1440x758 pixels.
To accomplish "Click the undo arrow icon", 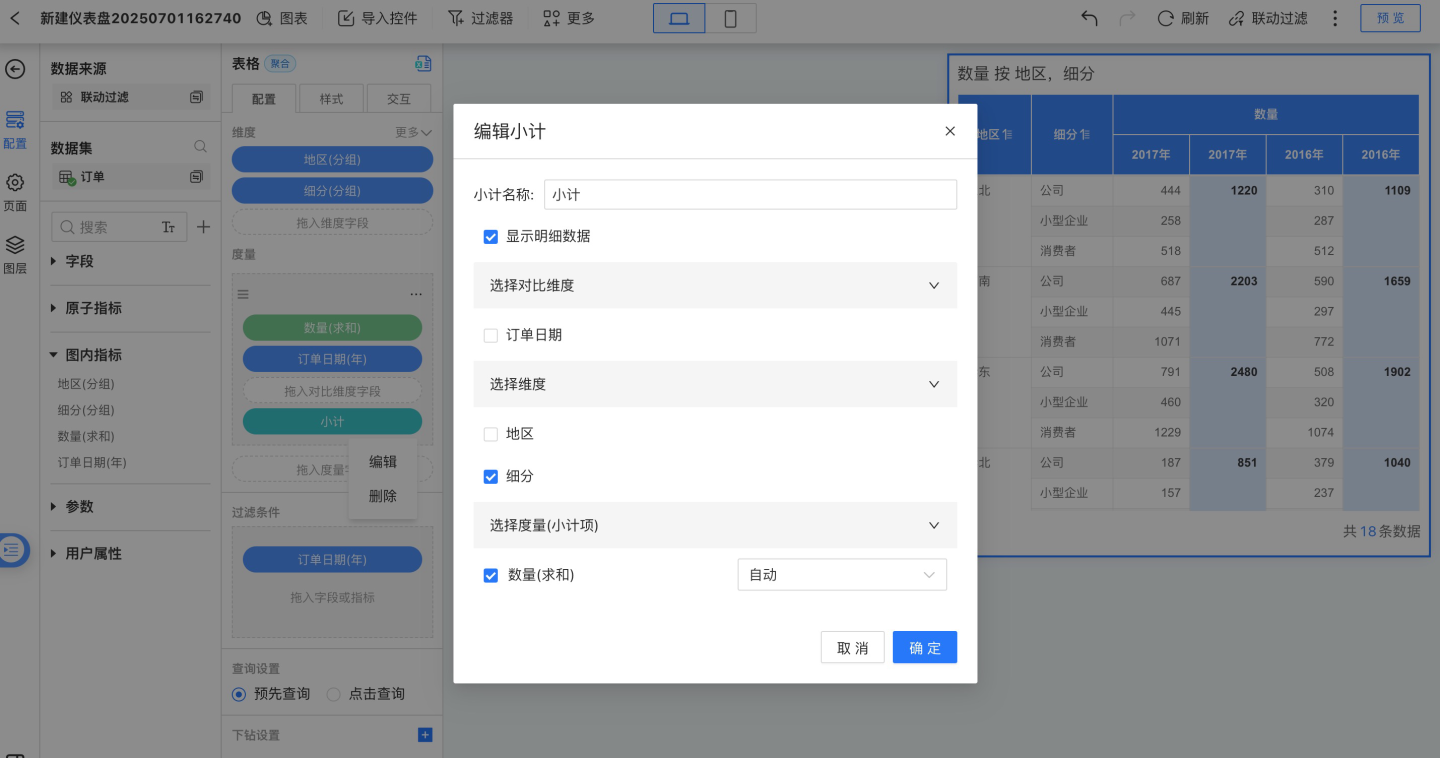I will [x=1090, y=18].
